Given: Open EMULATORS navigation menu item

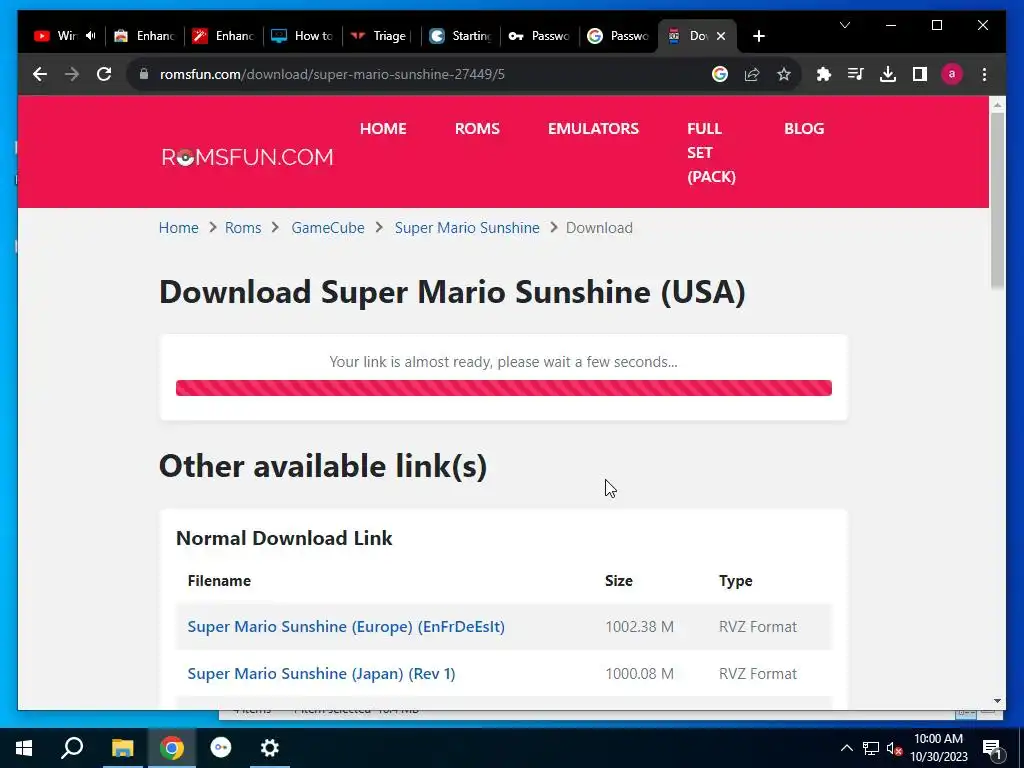Looking at the screenshot, I should click(593, 129).
